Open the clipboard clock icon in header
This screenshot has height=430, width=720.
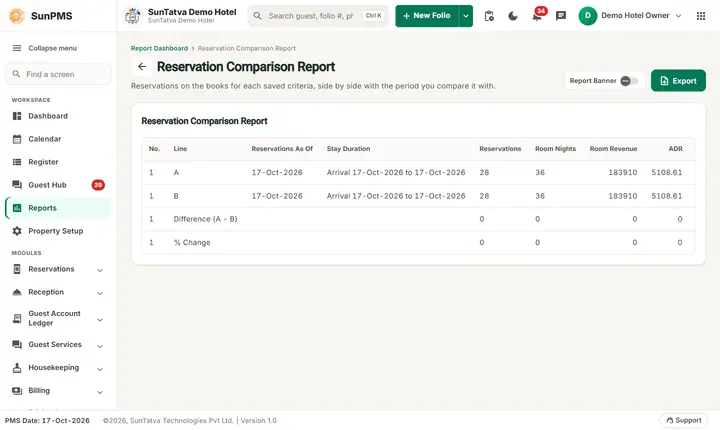point(489,16)
